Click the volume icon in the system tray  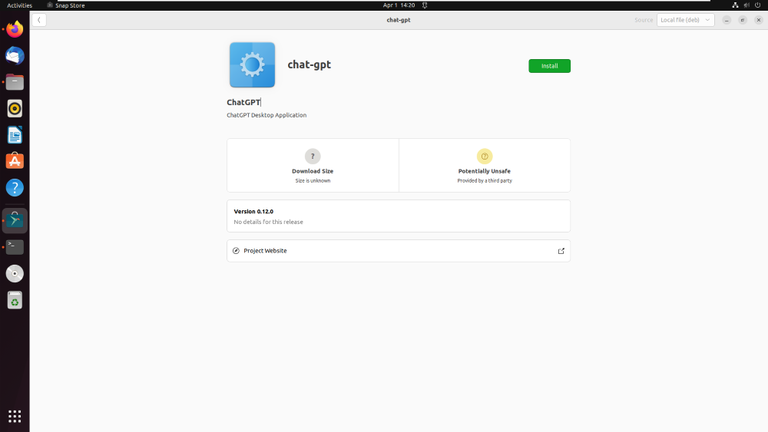coord(746,5)
